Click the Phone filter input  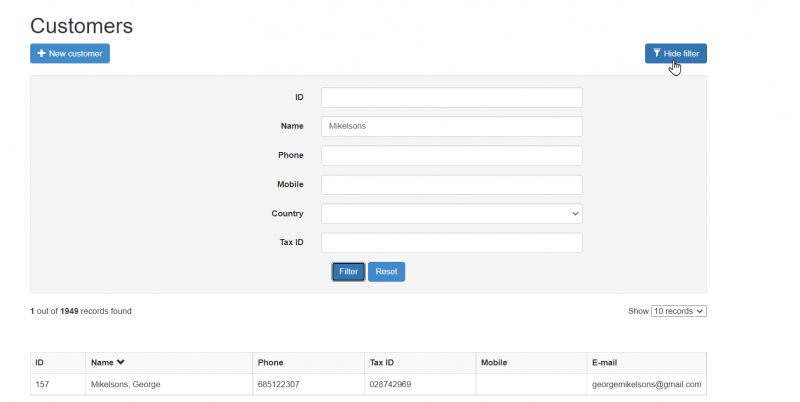[451, 155]
